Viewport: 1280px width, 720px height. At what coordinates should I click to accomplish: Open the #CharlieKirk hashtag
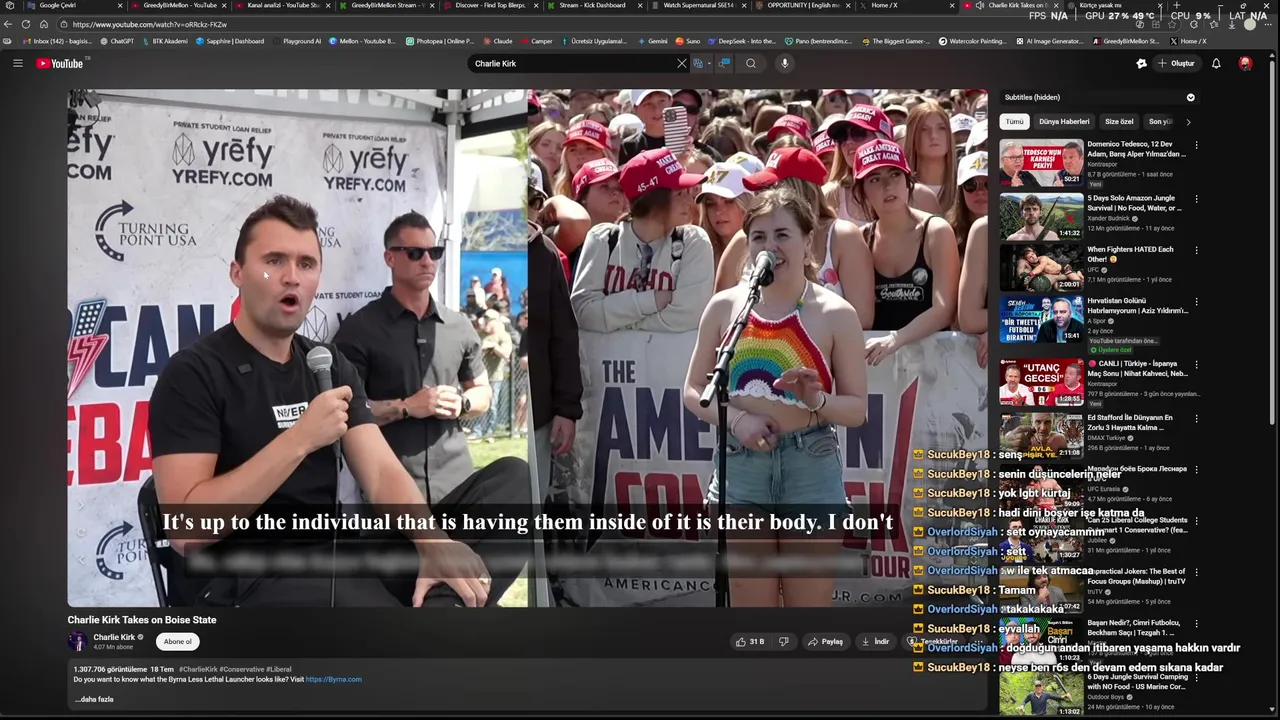coord(198,669)
